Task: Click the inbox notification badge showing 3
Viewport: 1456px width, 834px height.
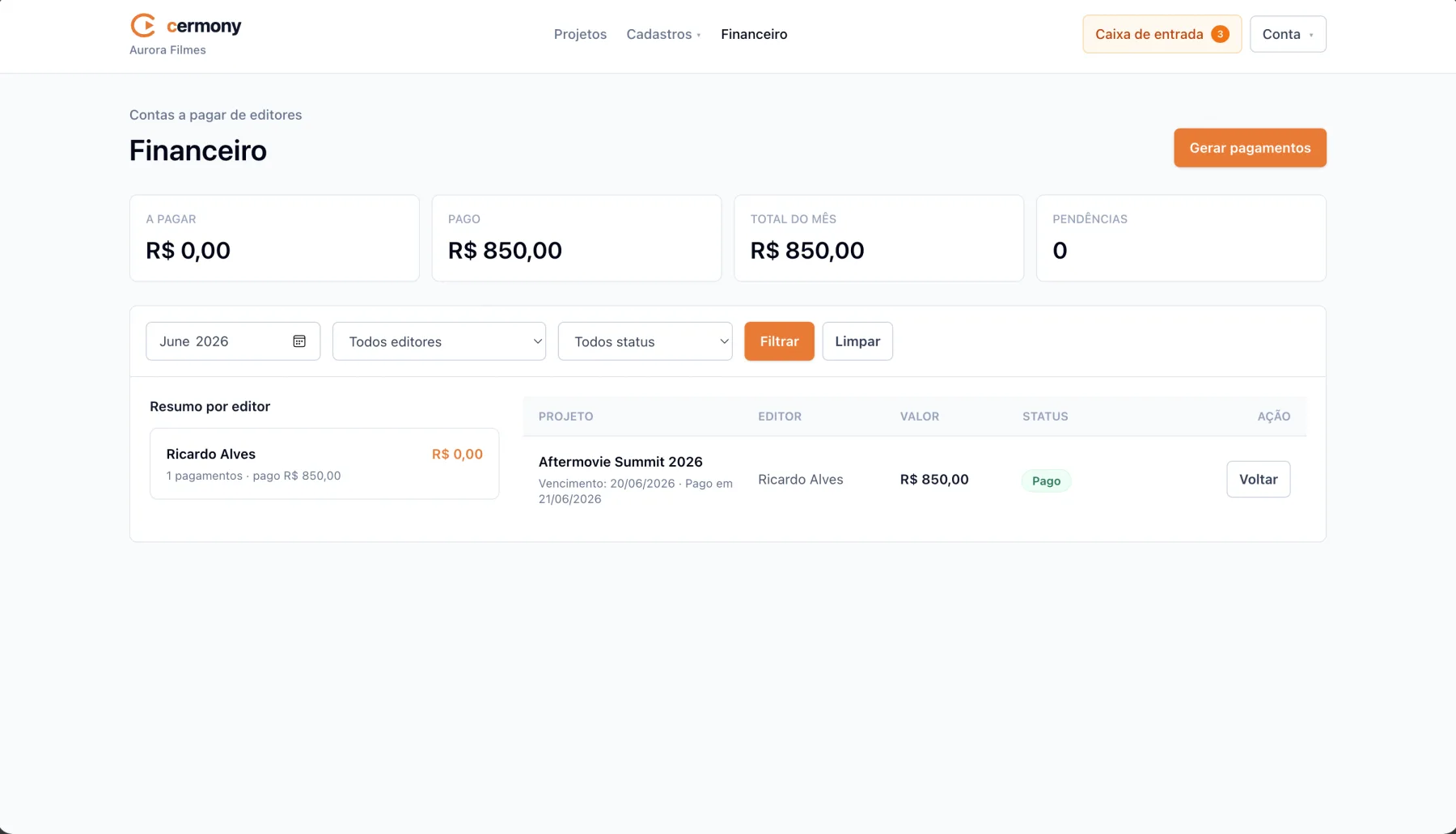Action: [x=1220, y=34]
